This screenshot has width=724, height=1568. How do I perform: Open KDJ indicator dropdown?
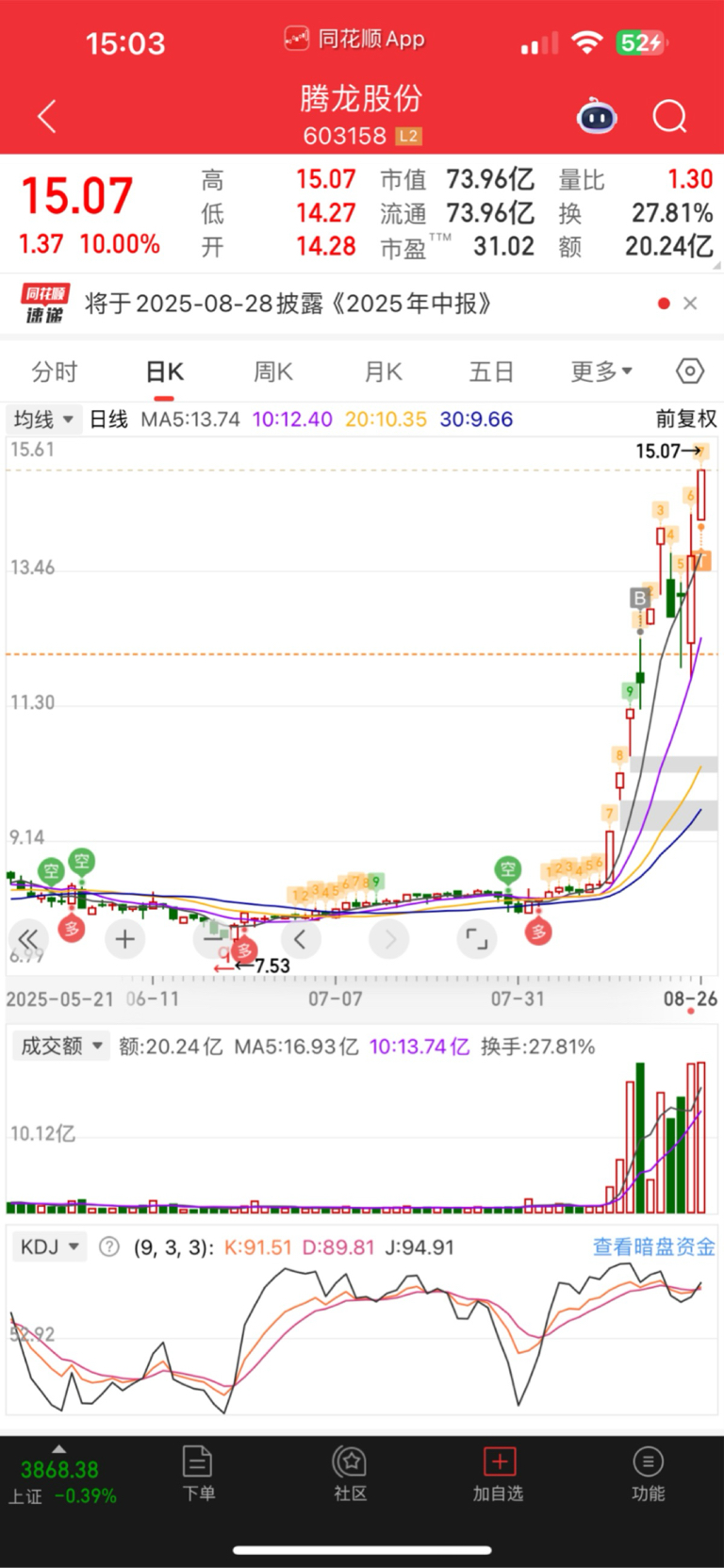49,1246
